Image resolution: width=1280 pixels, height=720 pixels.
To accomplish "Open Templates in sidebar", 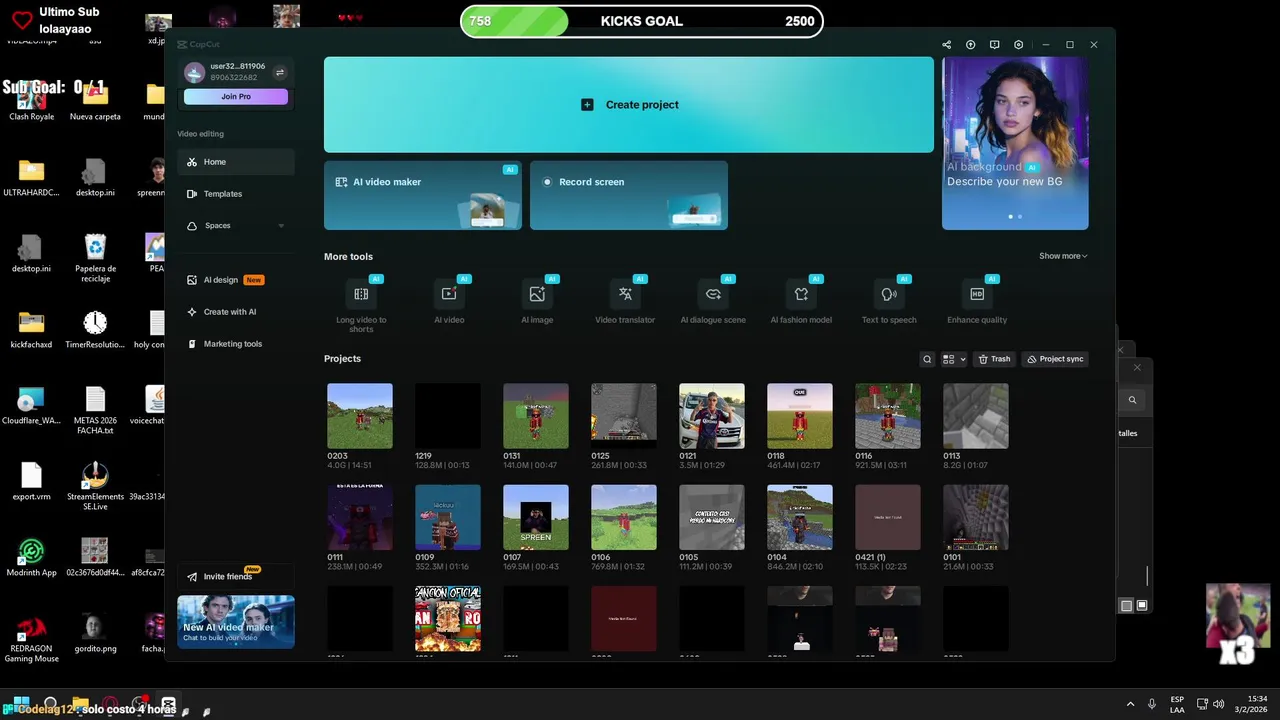I will (x=236, y=194).
